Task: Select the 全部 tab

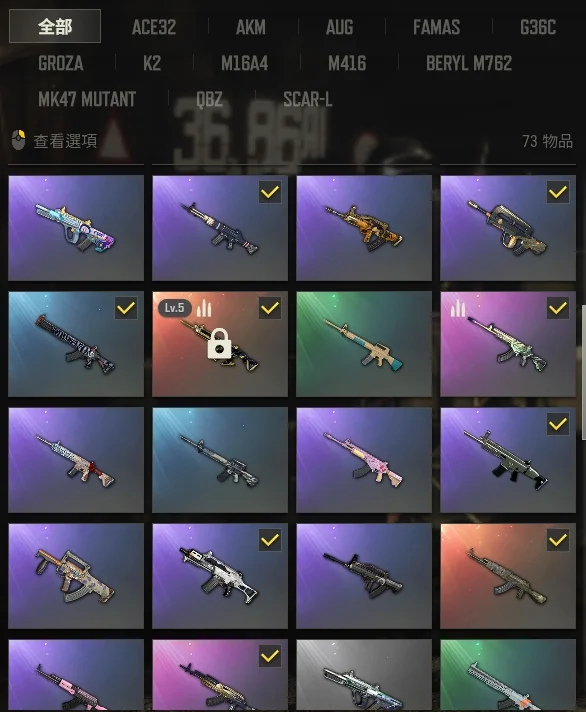Action: (x=55, y=26)
